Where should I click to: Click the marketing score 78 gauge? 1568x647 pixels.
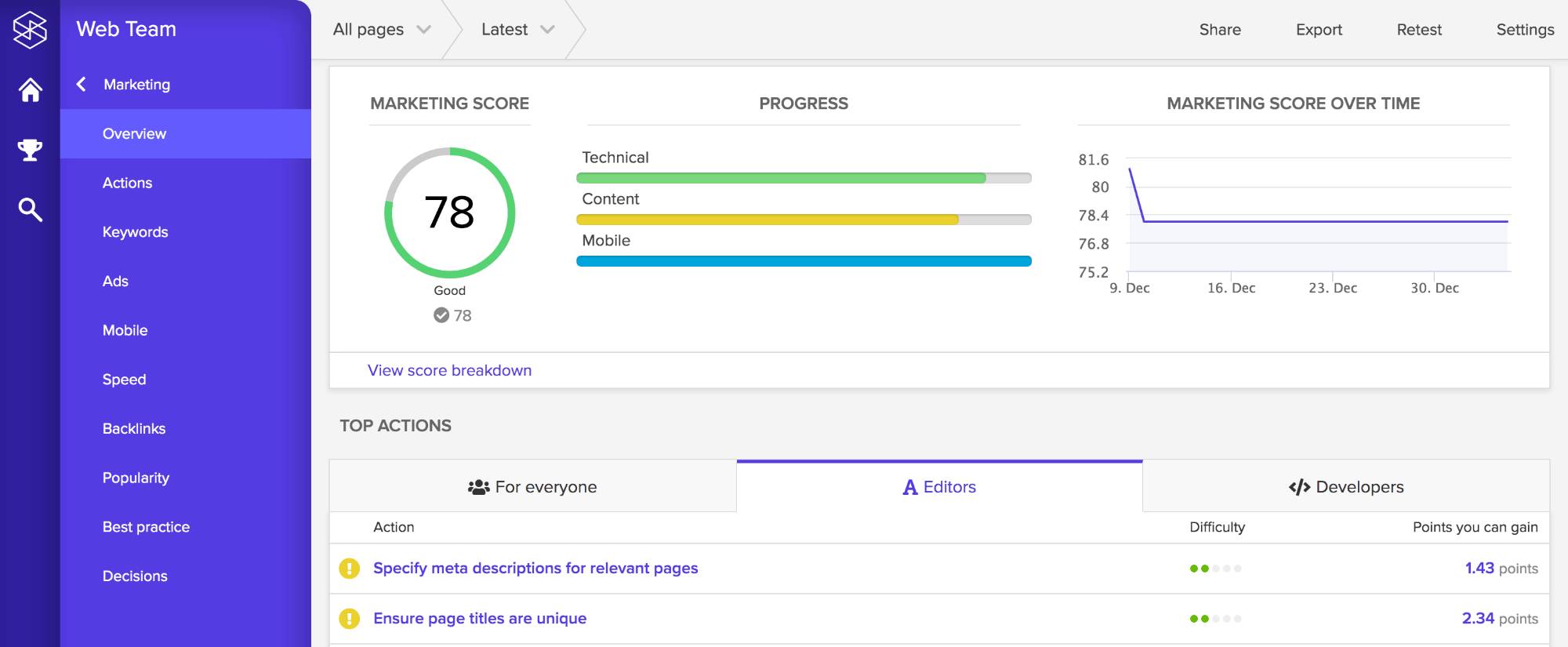pos(449,213)
